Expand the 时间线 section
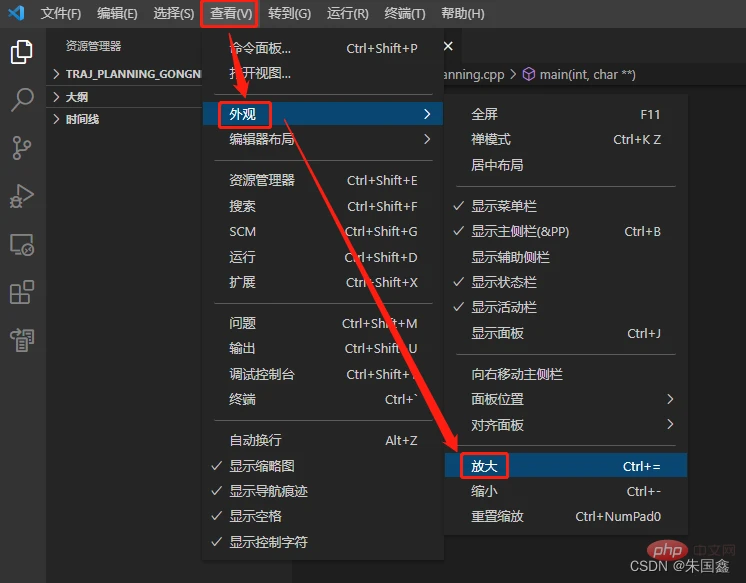This screenshot has width=746, height=583. 125,119
